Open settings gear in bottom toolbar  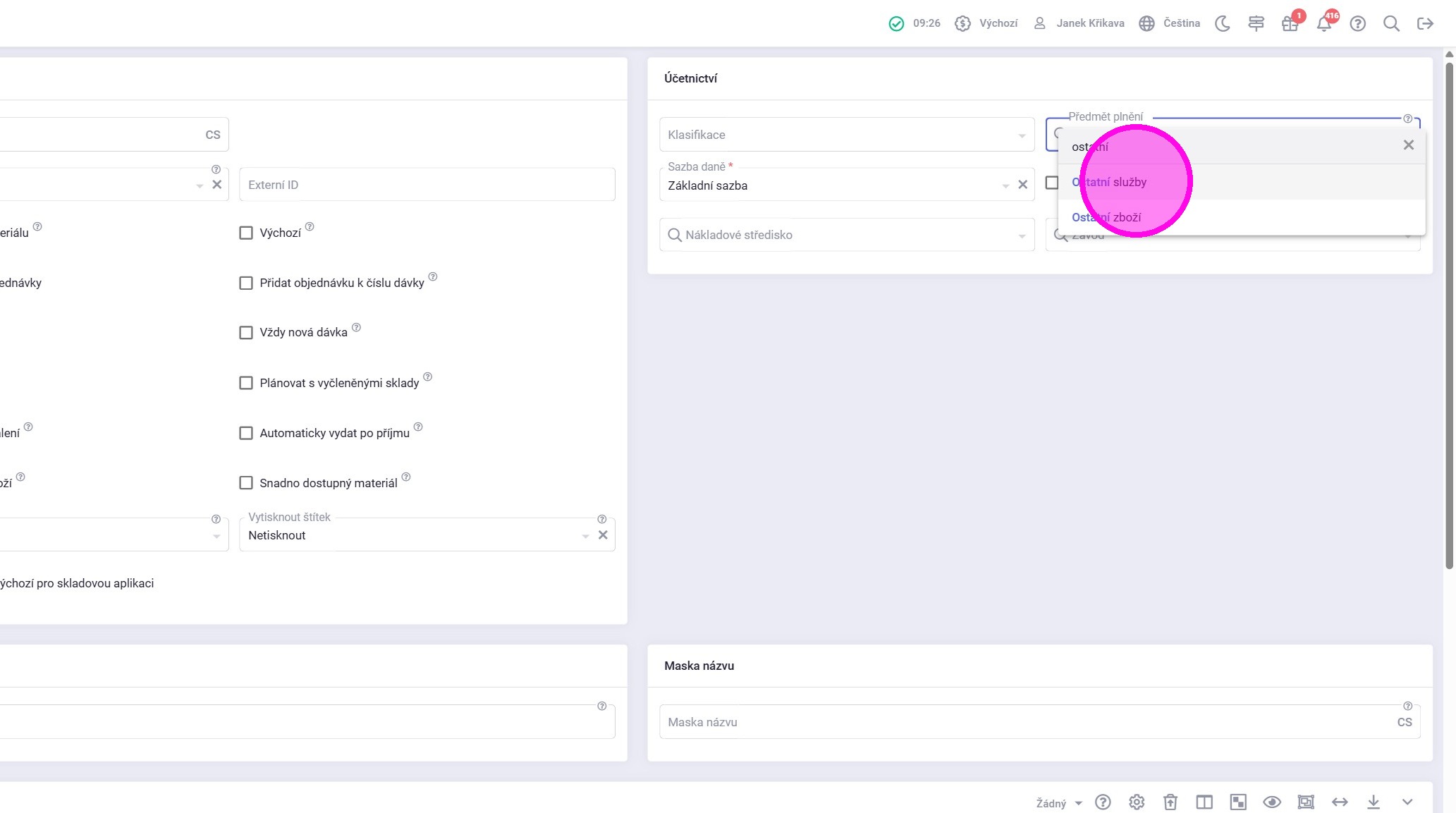click(x=1137, y=802)
